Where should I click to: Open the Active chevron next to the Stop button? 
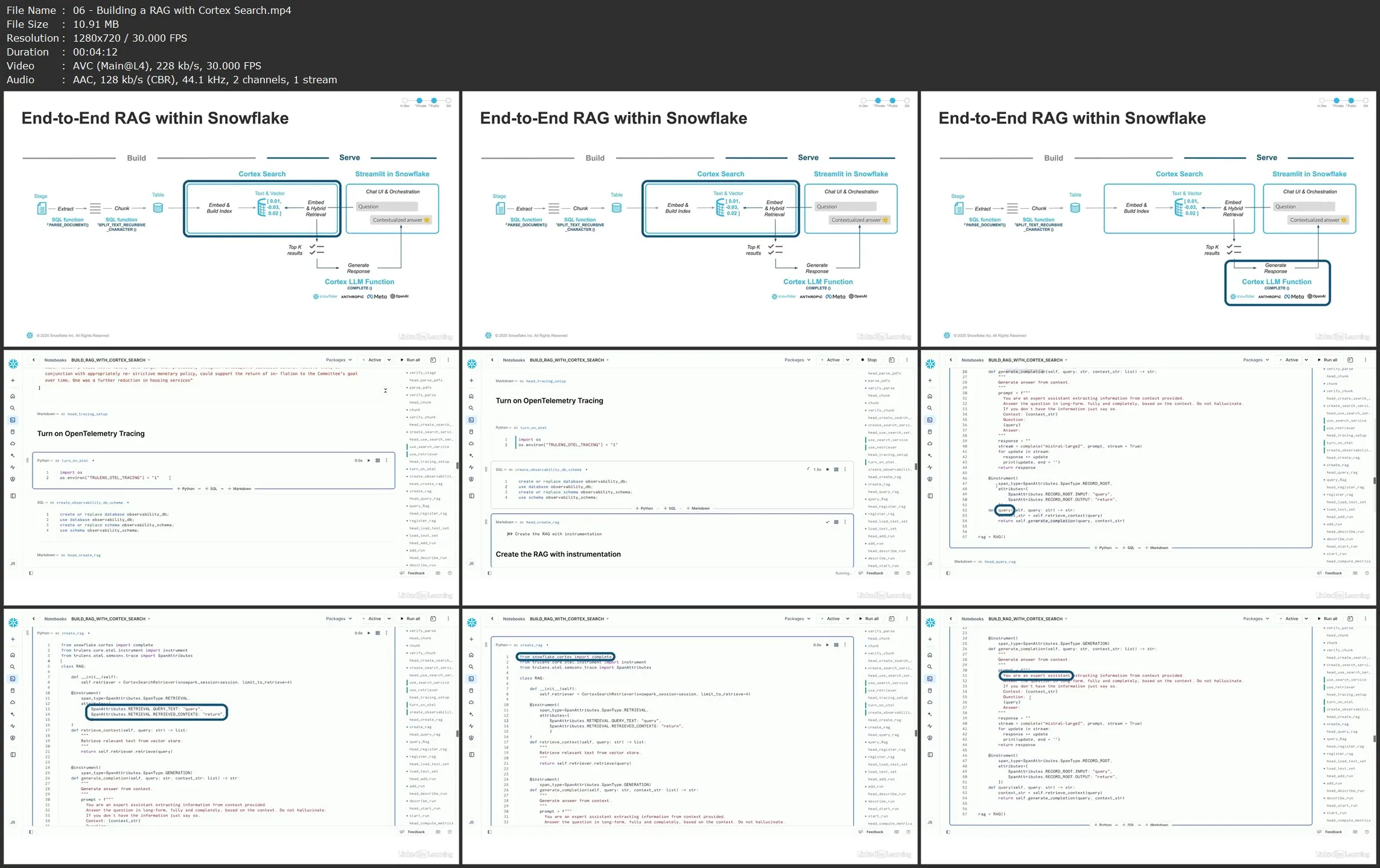pyautogui.click(x=848, y=360)
